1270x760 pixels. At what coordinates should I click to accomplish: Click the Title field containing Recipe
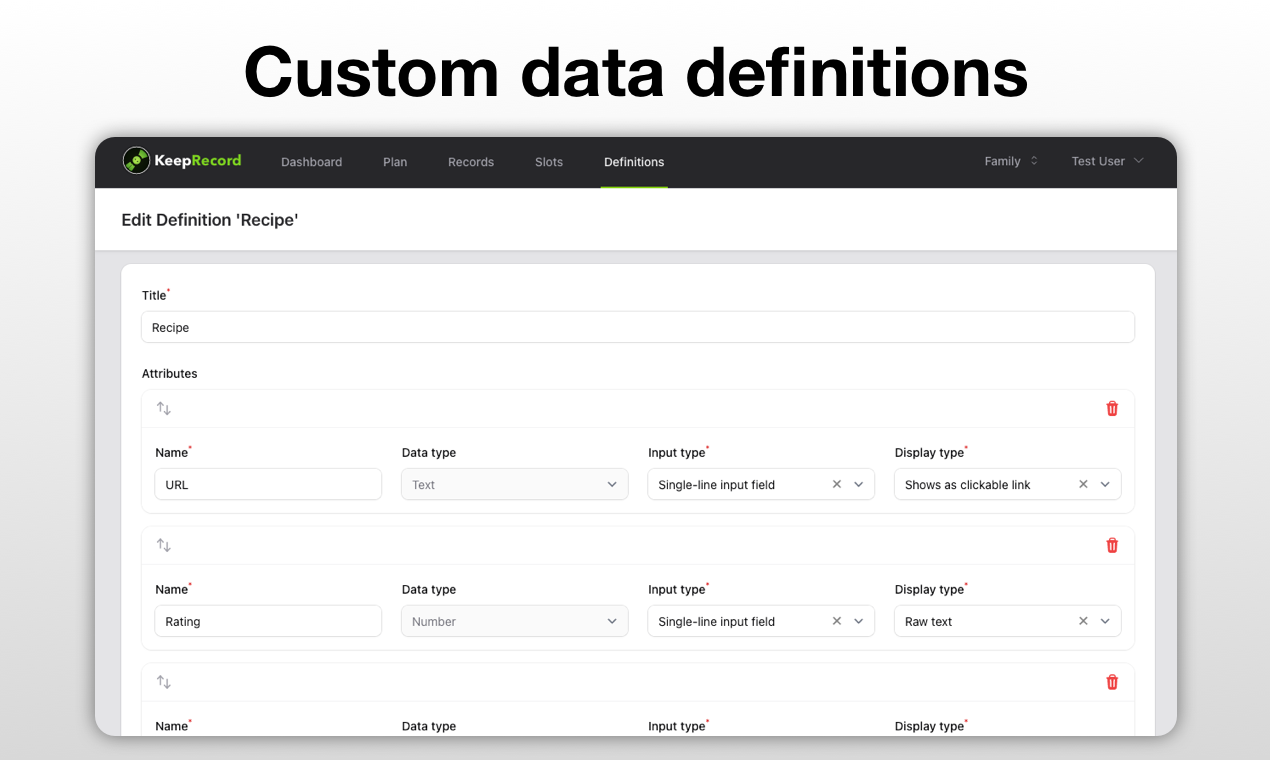638,327
